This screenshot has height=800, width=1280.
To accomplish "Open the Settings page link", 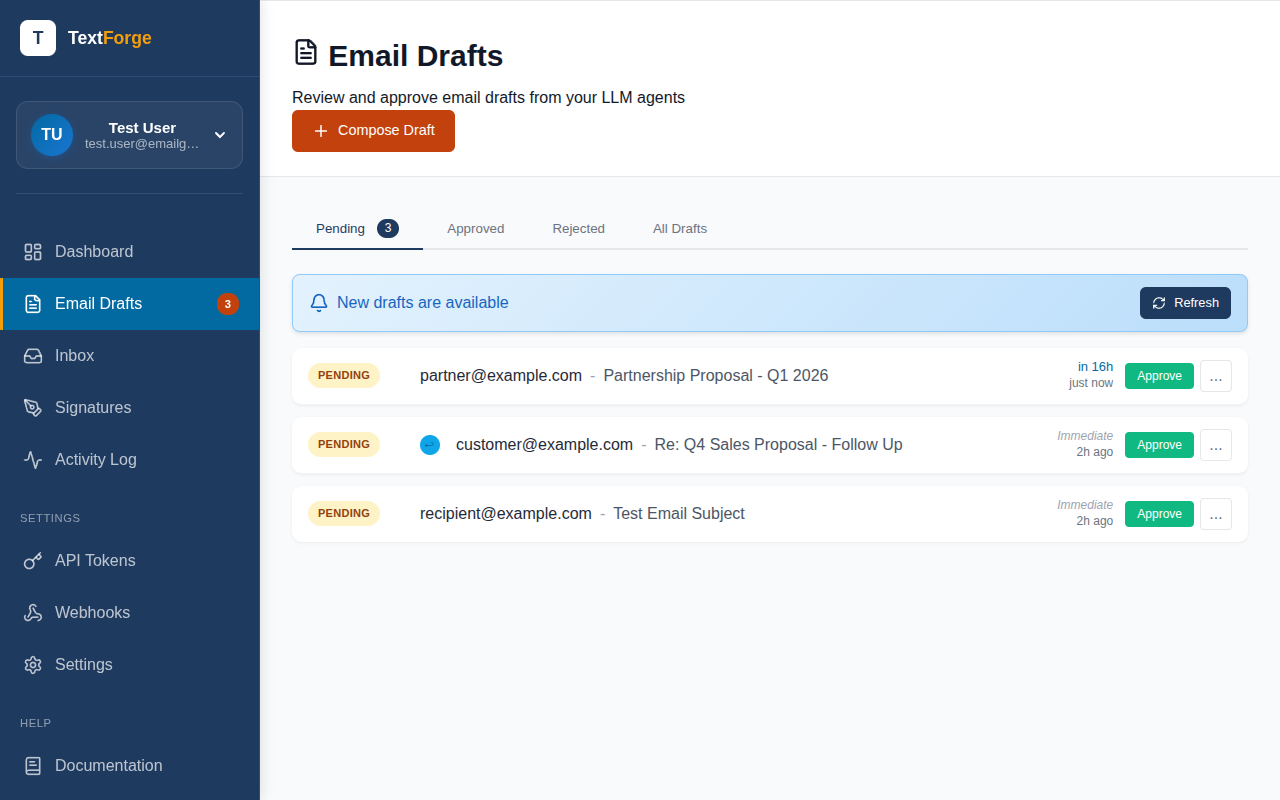I will (130, 665).
